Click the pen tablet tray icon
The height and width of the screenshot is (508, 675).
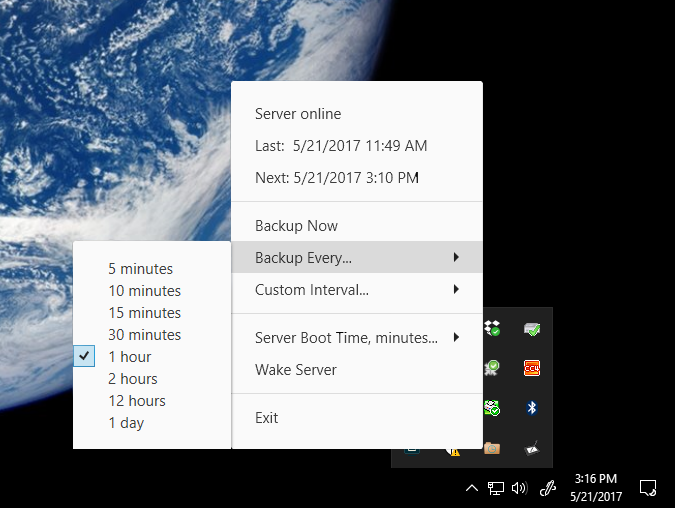coord(532,448)
